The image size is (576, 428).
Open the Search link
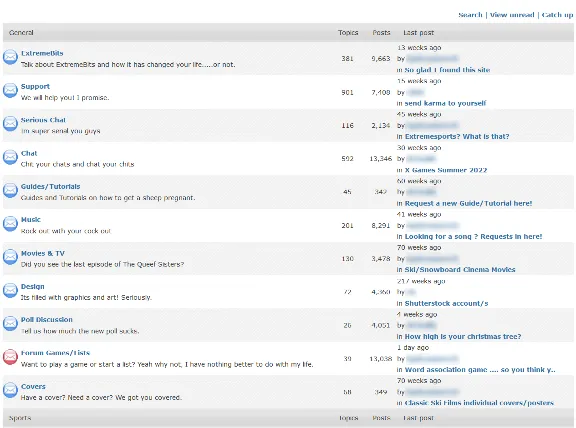470,15
